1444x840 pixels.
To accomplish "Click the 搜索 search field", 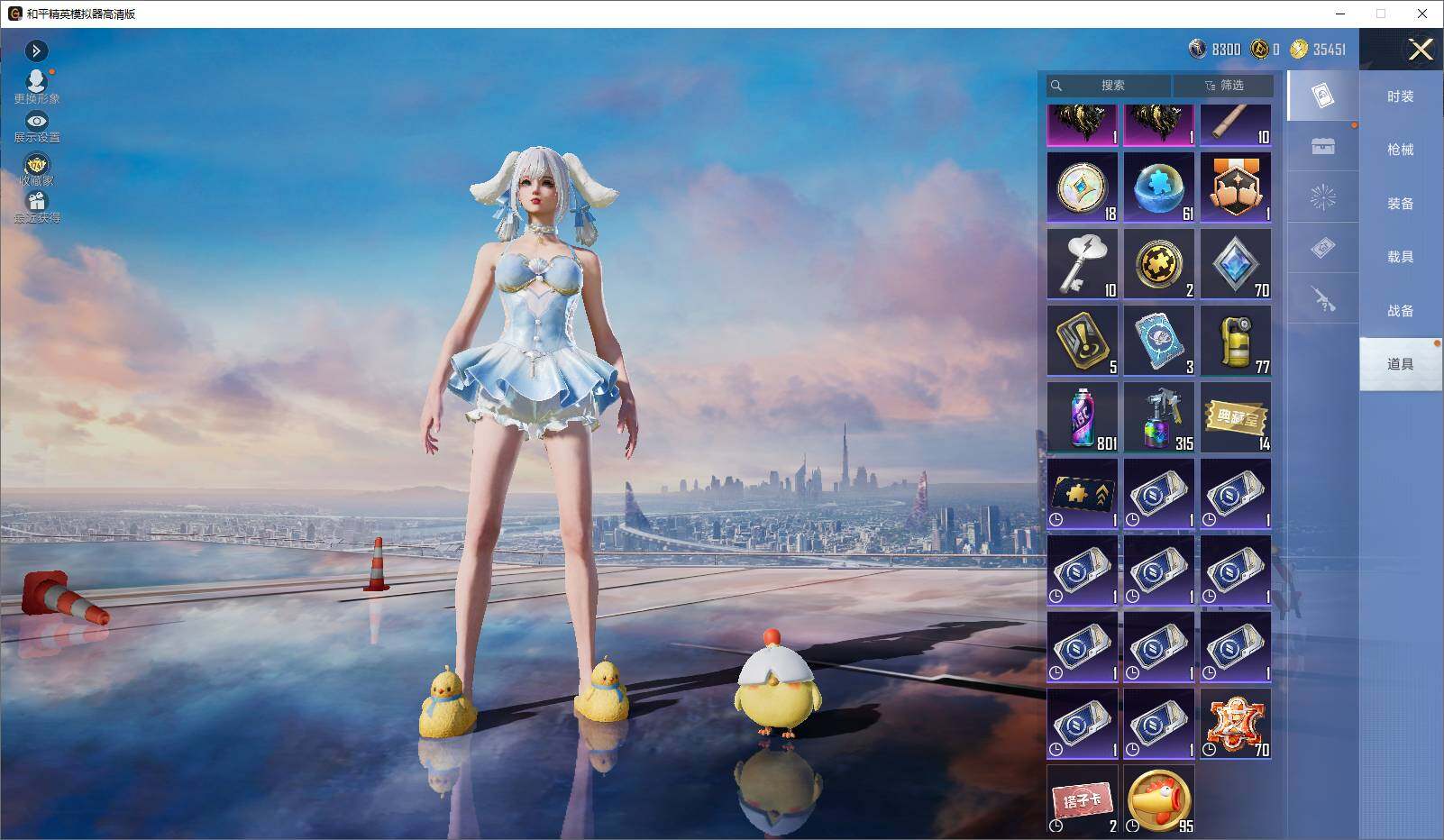I will click(1109, 86).
